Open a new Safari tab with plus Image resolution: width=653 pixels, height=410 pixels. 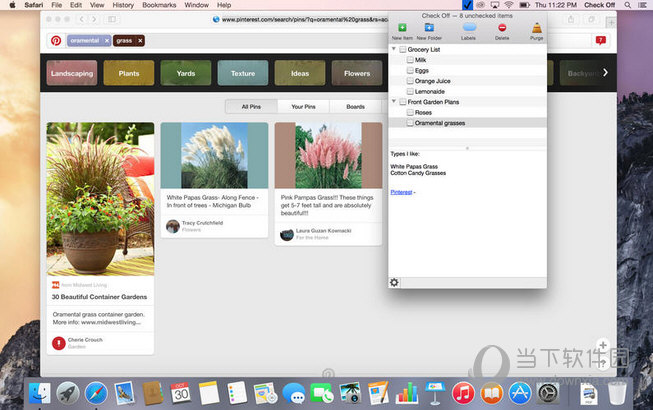pos(611,22)
